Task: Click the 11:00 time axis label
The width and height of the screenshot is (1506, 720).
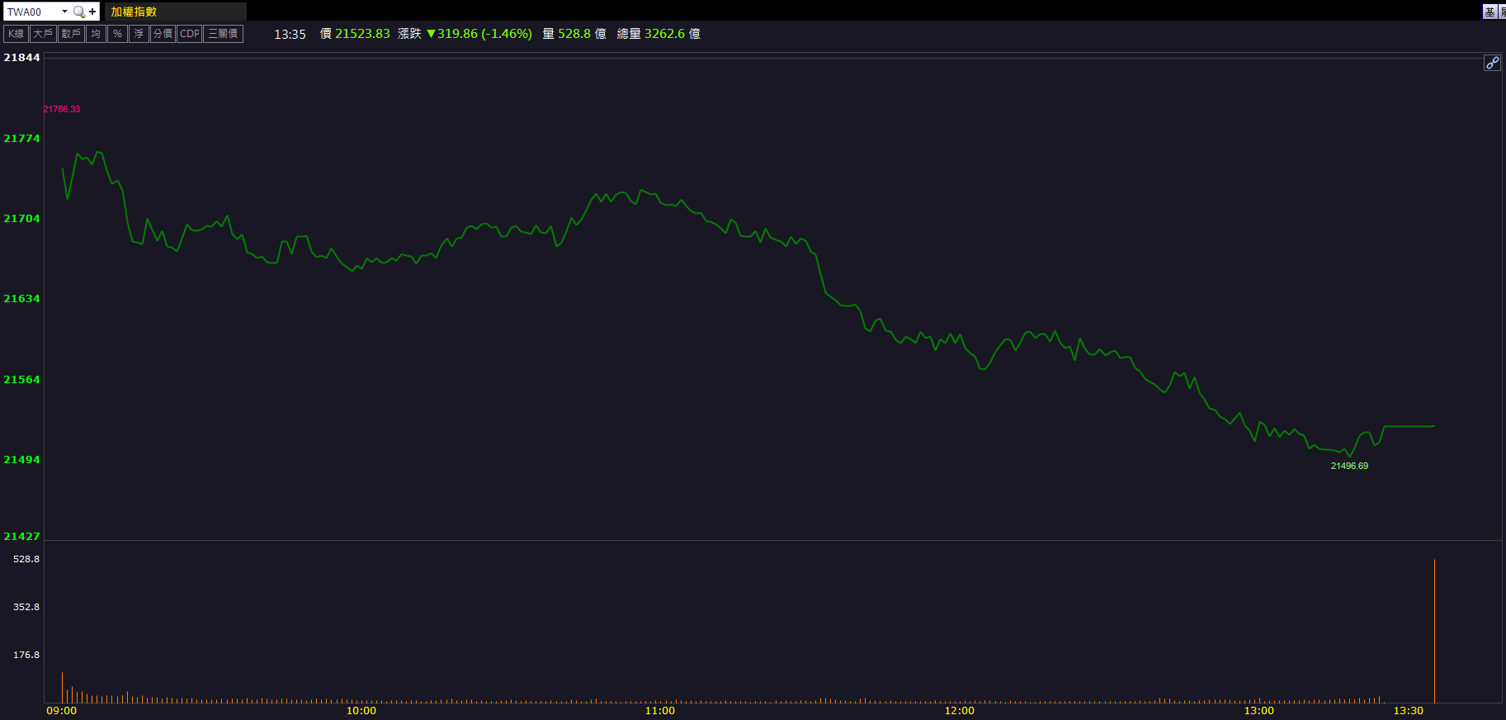Action: point(660,711)
